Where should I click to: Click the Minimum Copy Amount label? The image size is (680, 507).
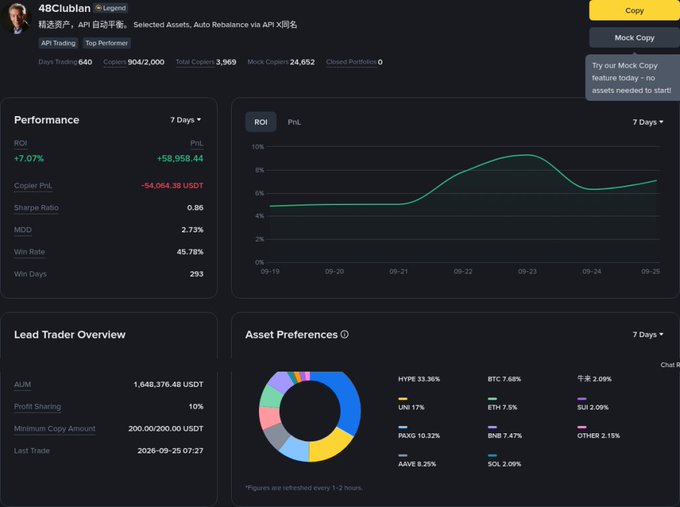(x=55, y=428)
